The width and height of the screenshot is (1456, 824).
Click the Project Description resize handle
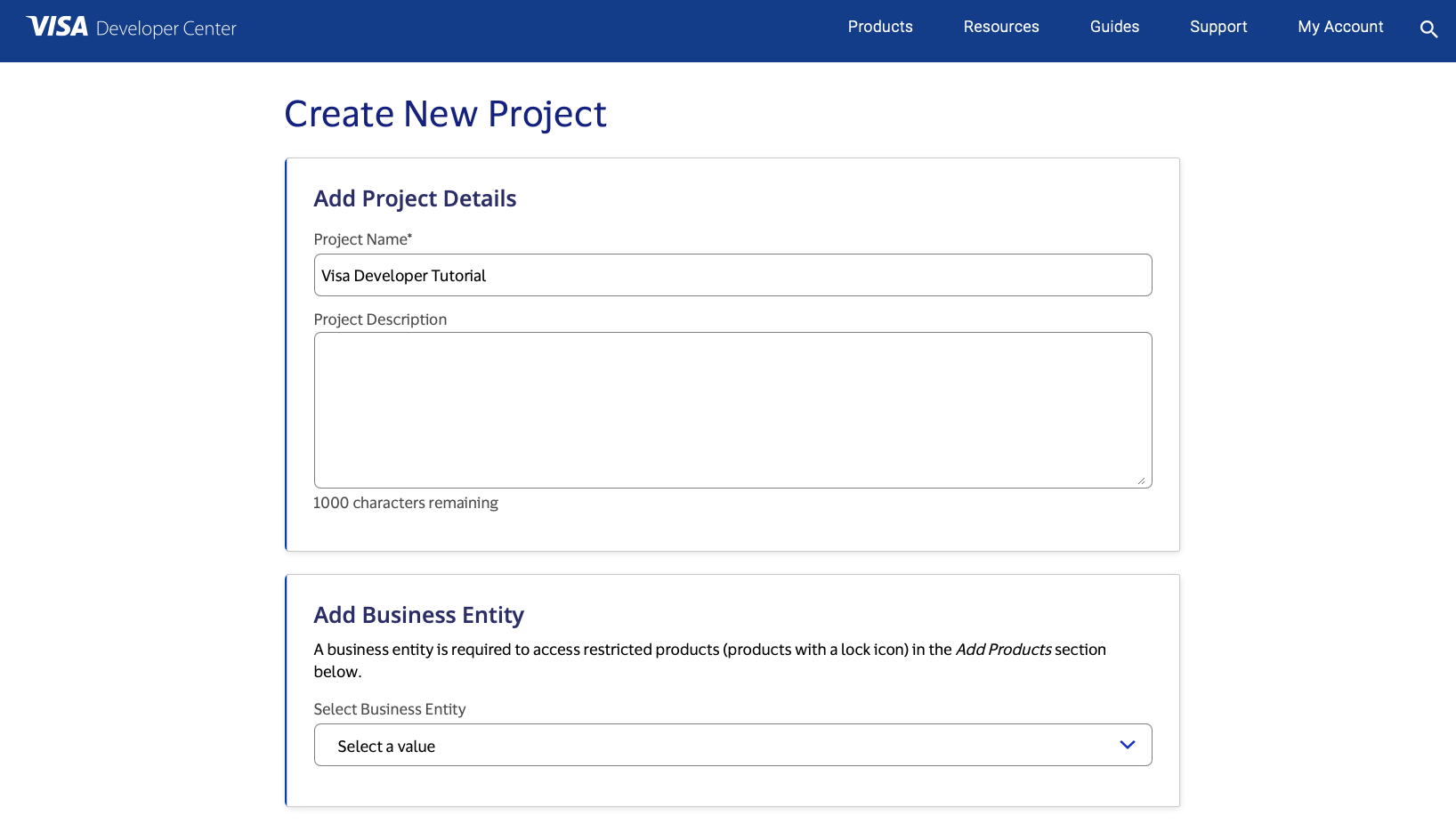(1141, 481)
